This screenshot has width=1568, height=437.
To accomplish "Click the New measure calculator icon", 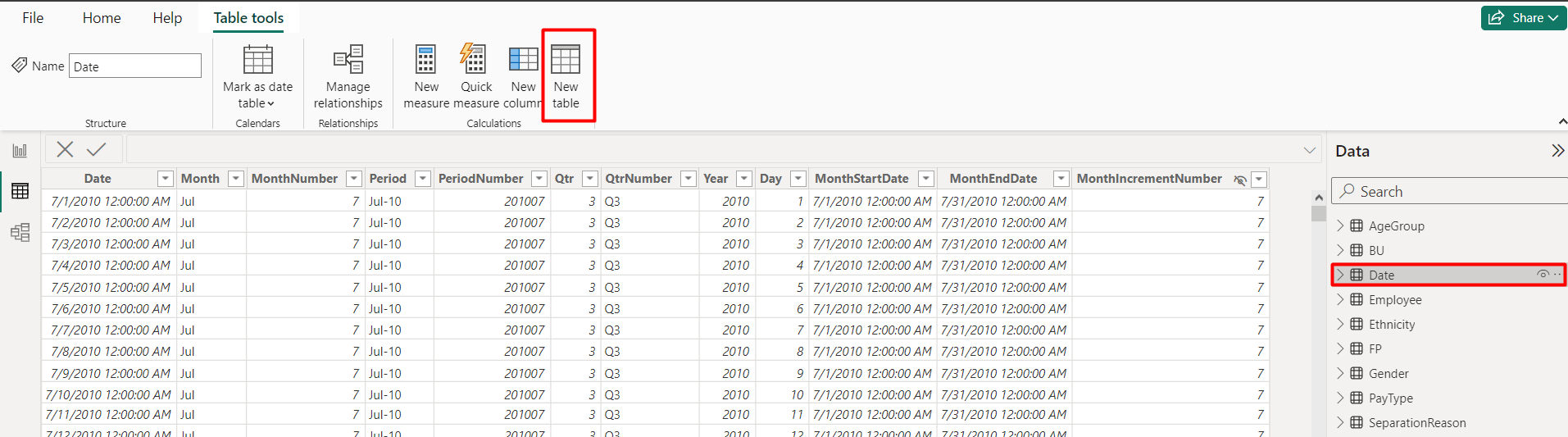I will point(425,59).
